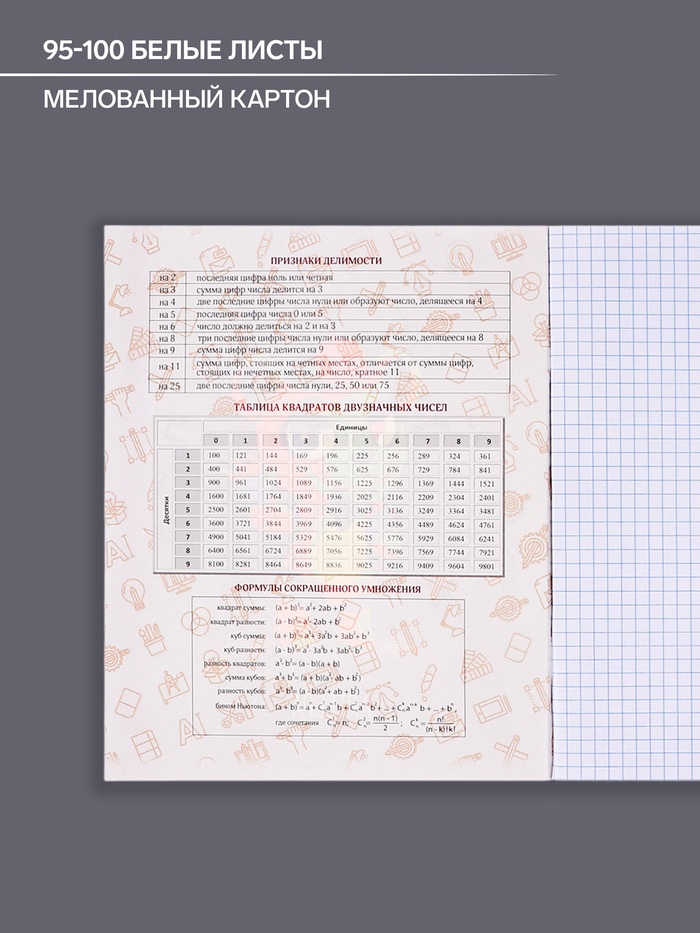Click the formula label 'куб разности:'

tap(245, 650)
